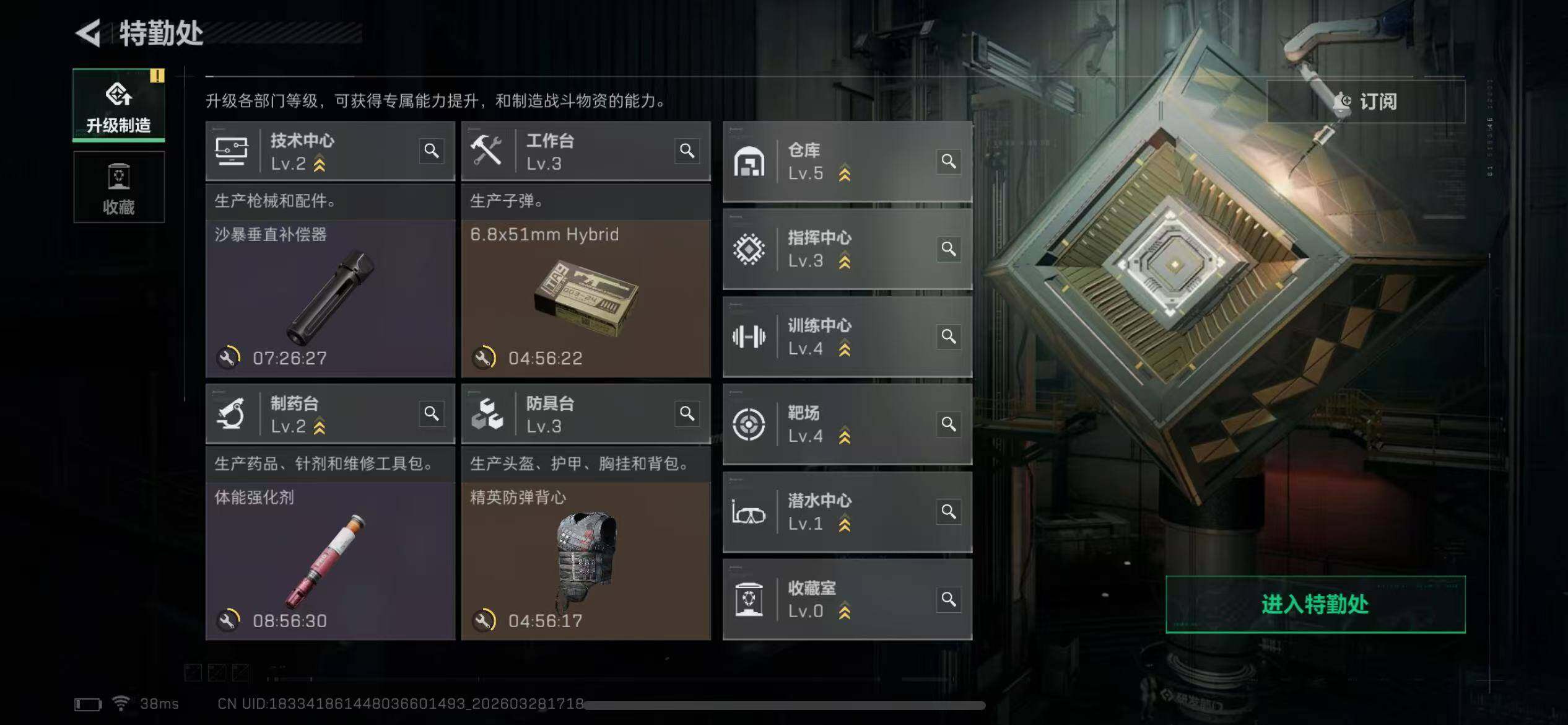
Task: Open the 制药台 microscope icon
Action: [231, 414]
